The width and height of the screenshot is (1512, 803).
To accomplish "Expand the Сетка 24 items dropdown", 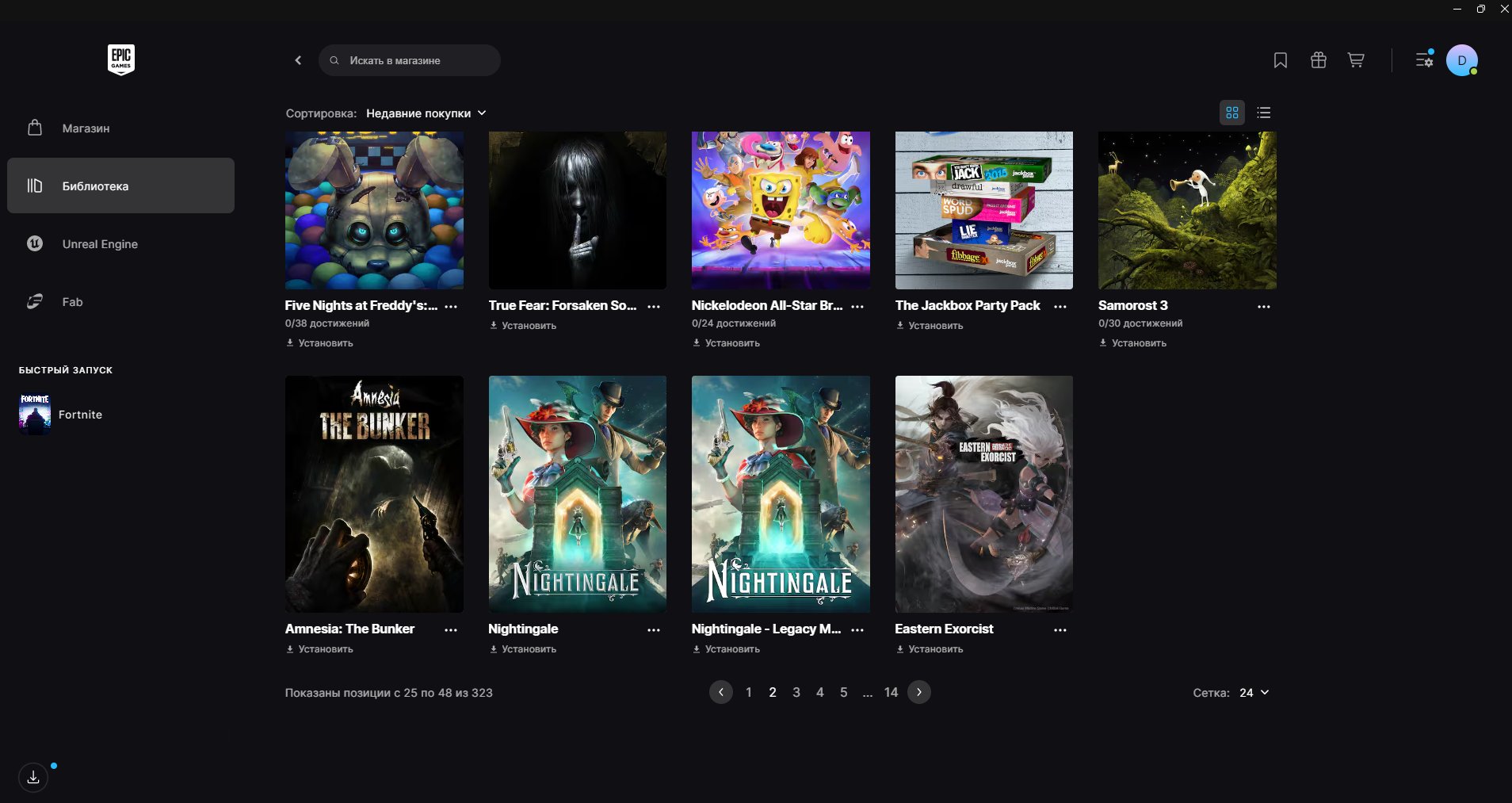I will tap(1254, 693).
